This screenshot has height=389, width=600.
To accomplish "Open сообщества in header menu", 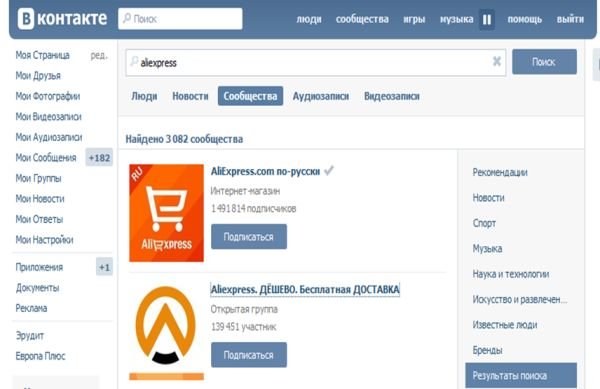I will [362, 19].
